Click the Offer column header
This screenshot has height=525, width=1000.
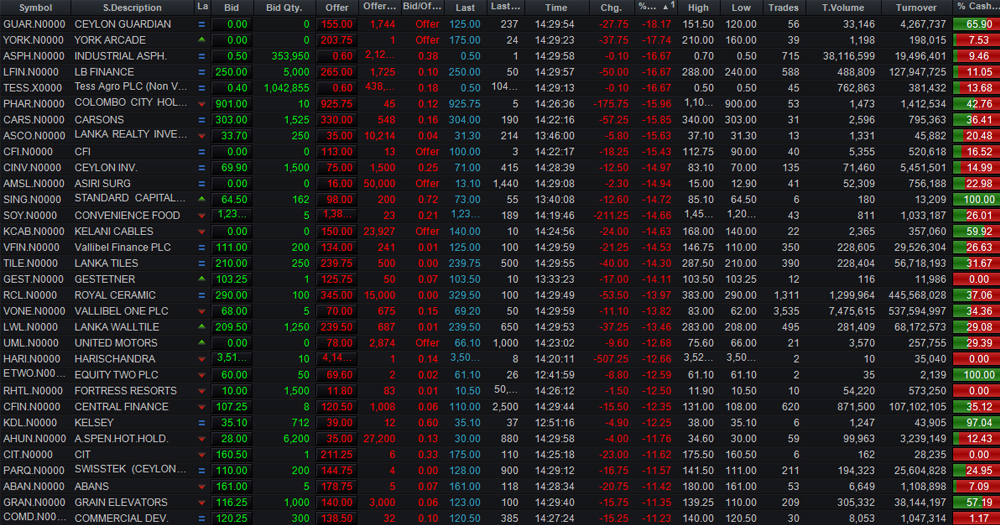coord(337,8)
